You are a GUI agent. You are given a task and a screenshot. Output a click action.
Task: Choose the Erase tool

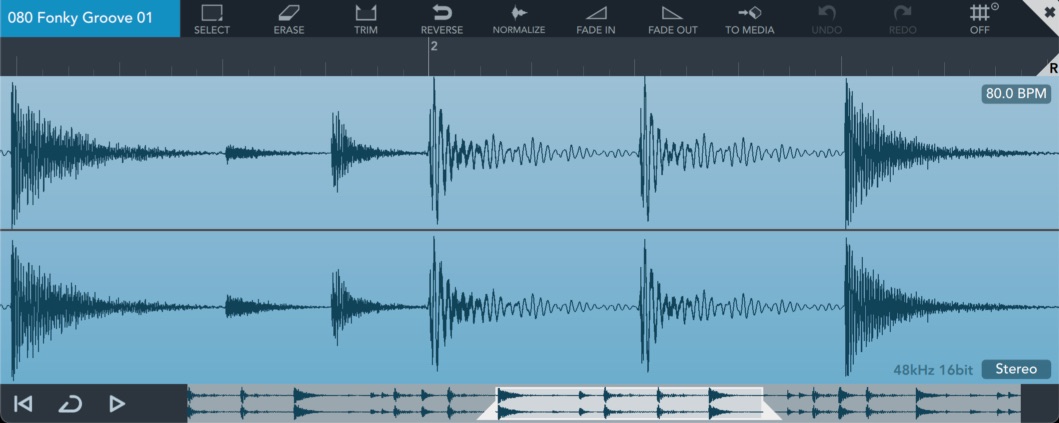click(x=289, y=19)
